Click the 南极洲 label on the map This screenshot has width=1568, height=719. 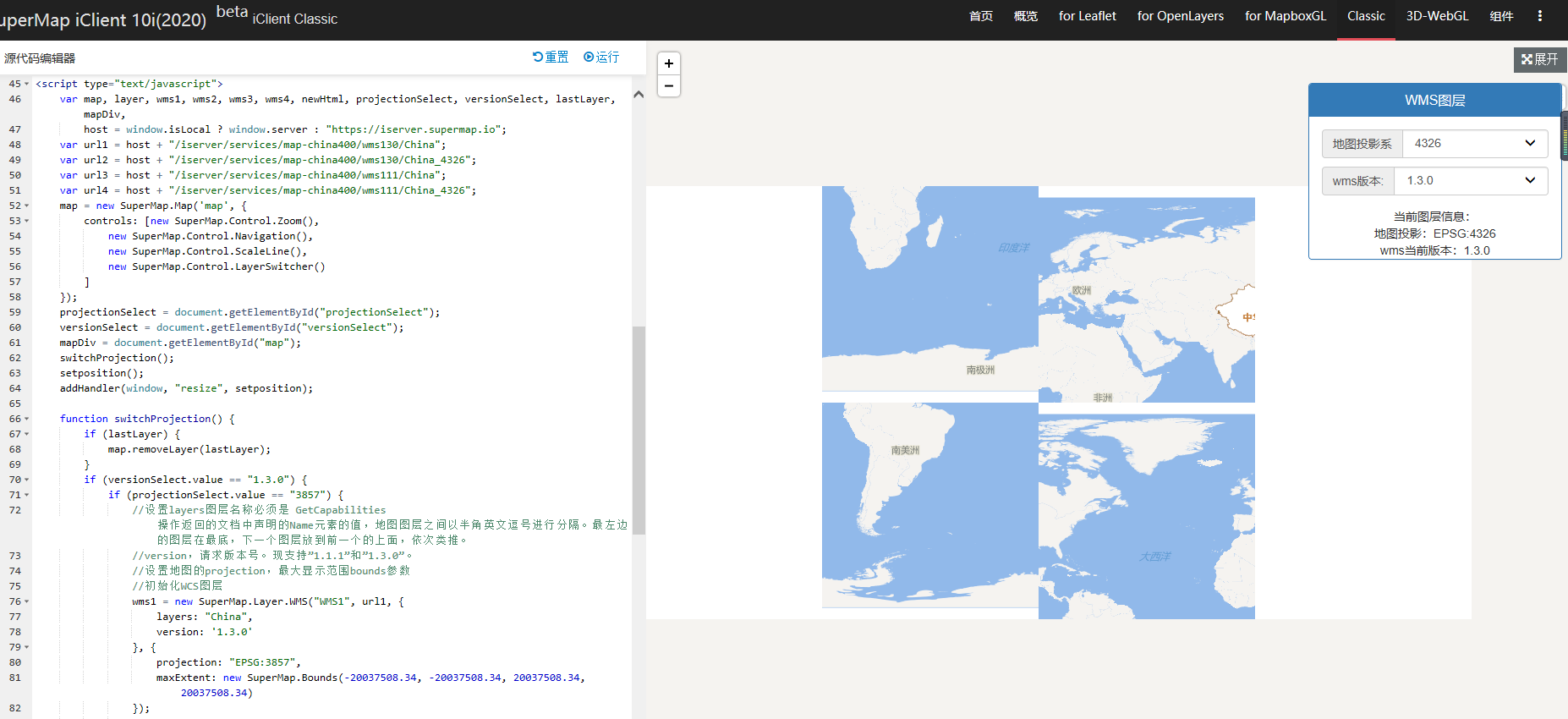pyautogui.click(x=980, y=370)
